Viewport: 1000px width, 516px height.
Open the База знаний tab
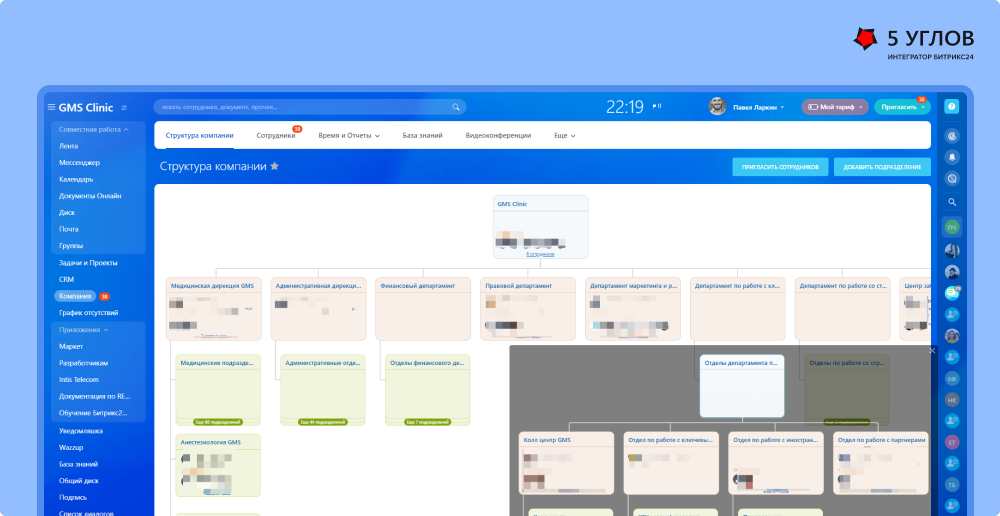click(x=422, y=135)
